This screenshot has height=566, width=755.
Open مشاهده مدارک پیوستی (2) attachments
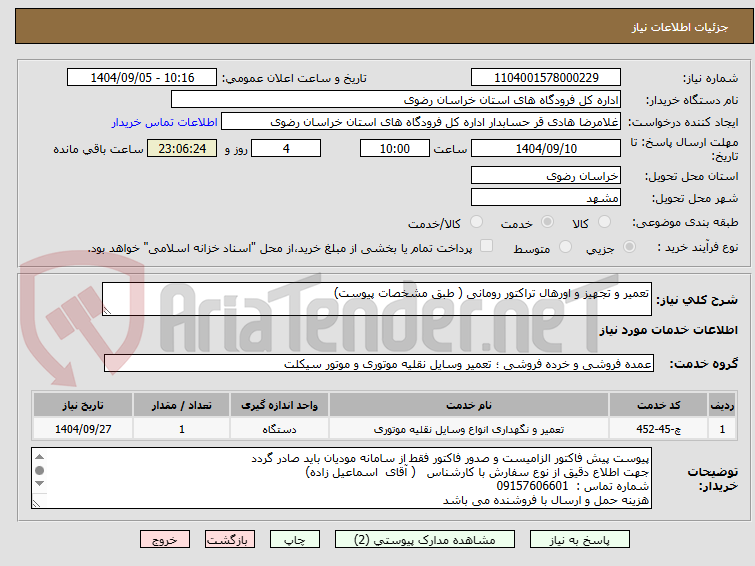coord(425,540)
